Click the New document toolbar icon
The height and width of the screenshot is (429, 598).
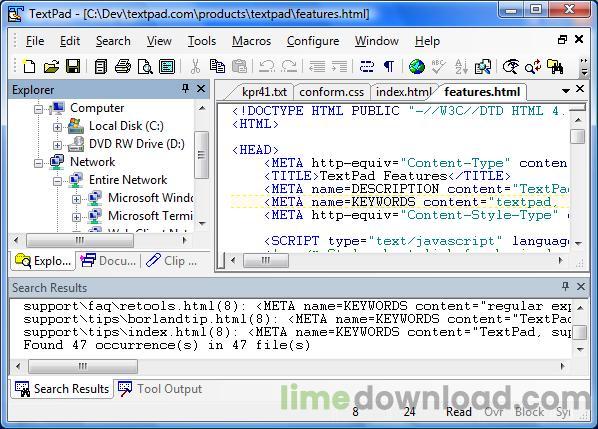pyautogui.click(x=29, y=66)
